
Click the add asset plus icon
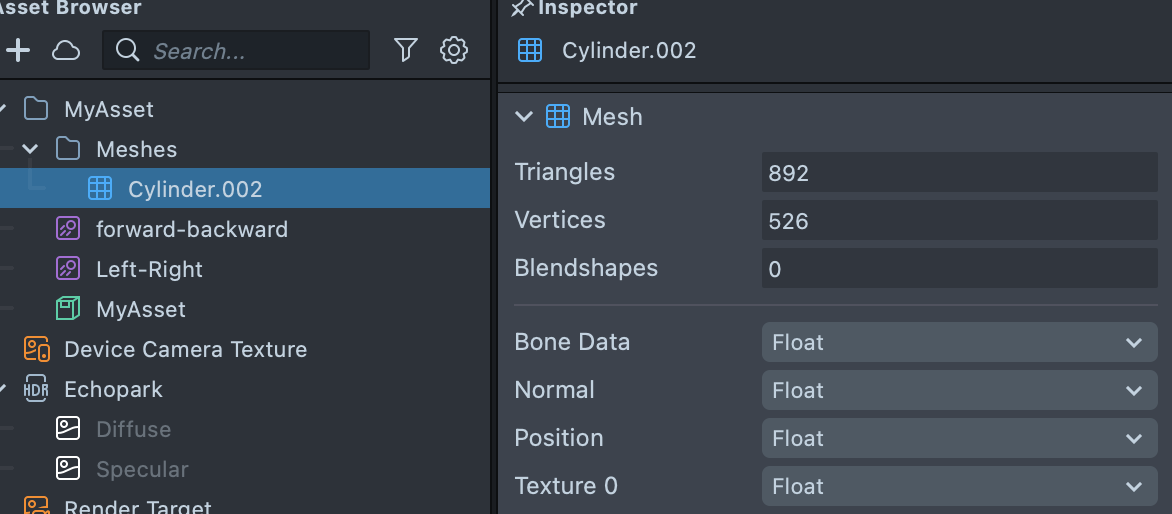pyautogui.click(x=18, y=50)
